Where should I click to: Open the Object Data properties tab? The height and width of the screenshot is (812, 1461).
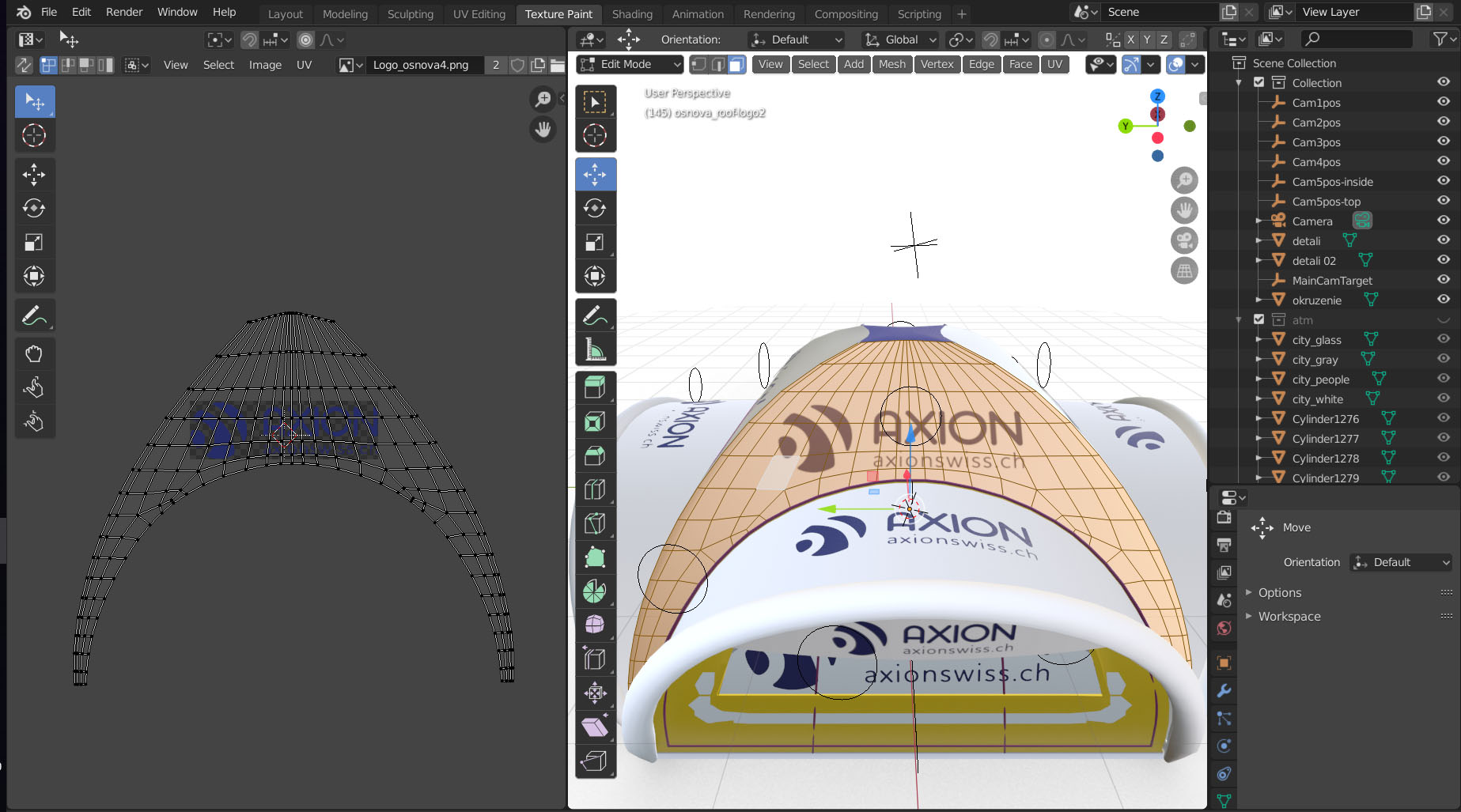[1224, 800]
